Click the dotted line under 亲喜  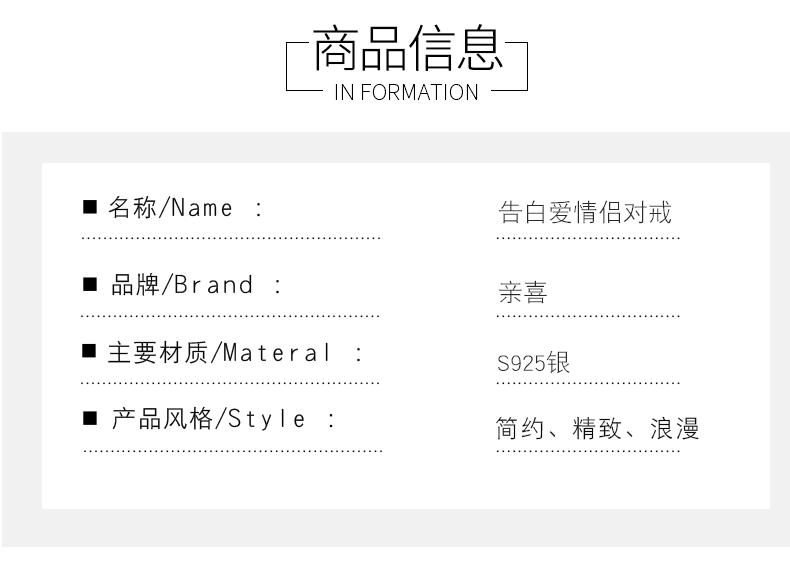coord(588,316)
